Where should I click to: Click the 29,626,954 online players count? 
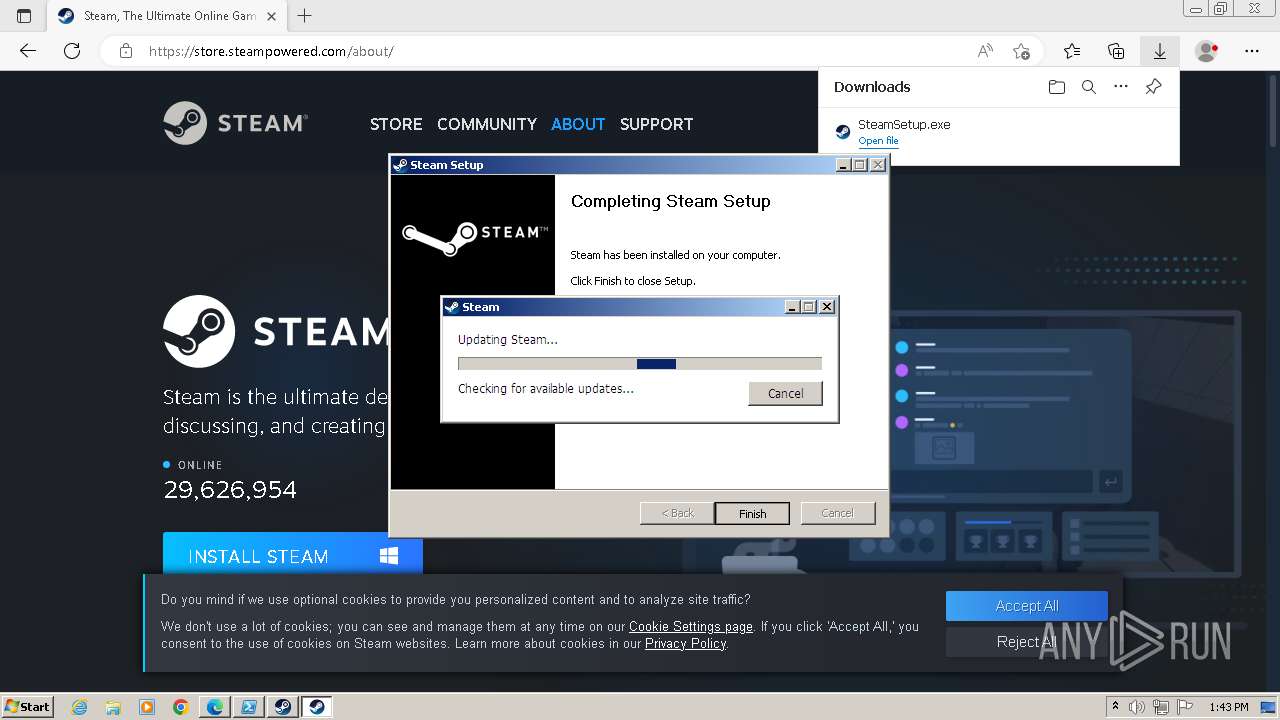[x=230, y=490]
